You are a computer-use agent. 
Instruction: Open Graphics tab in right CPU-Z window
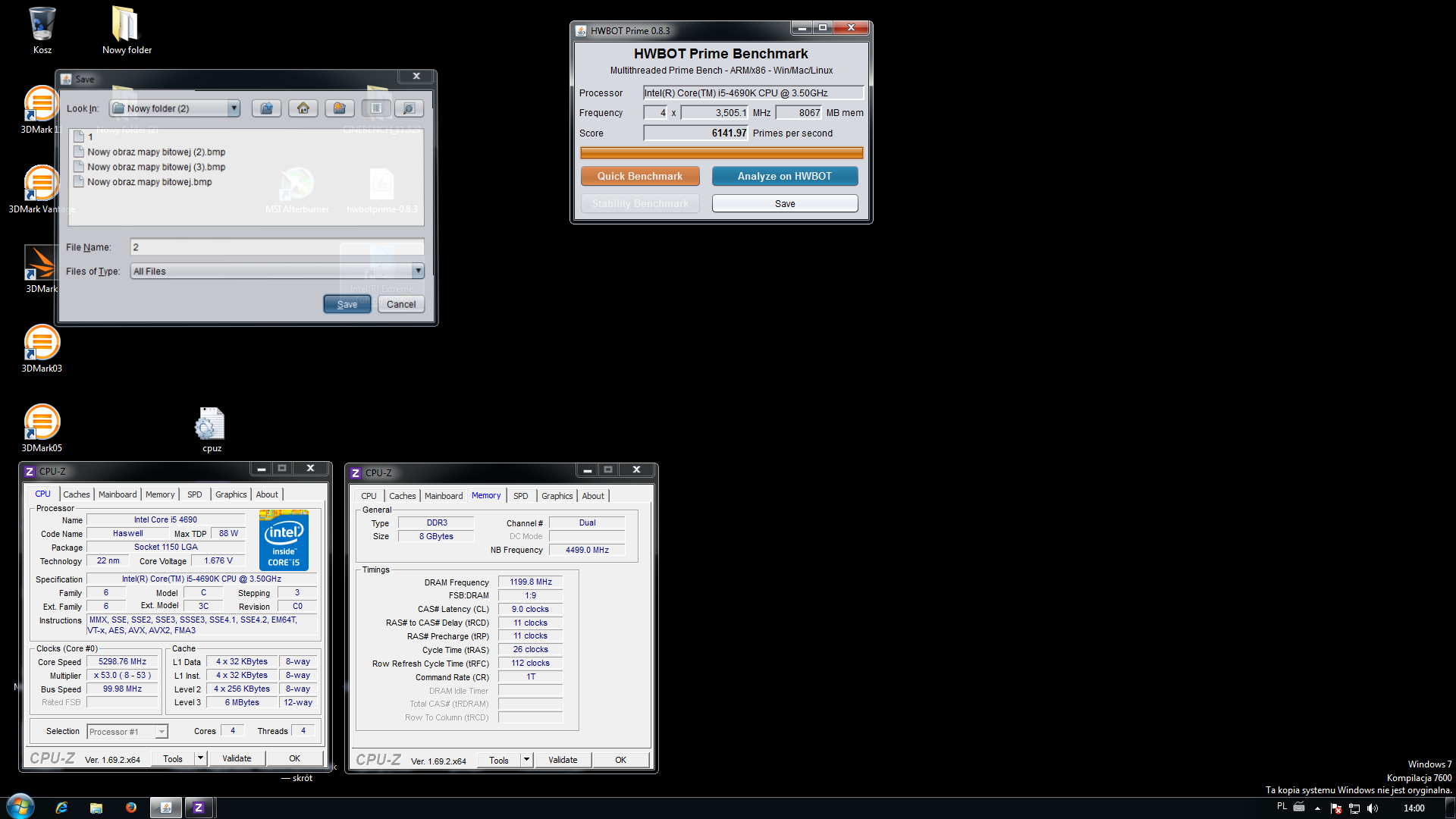click(557, 496)
